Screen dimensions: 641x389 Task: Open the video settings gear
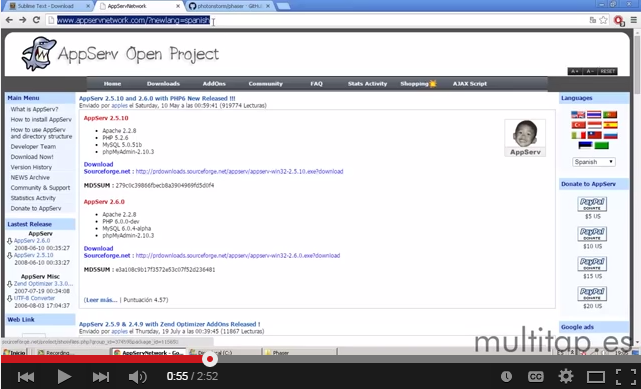(x=566, y=376)
